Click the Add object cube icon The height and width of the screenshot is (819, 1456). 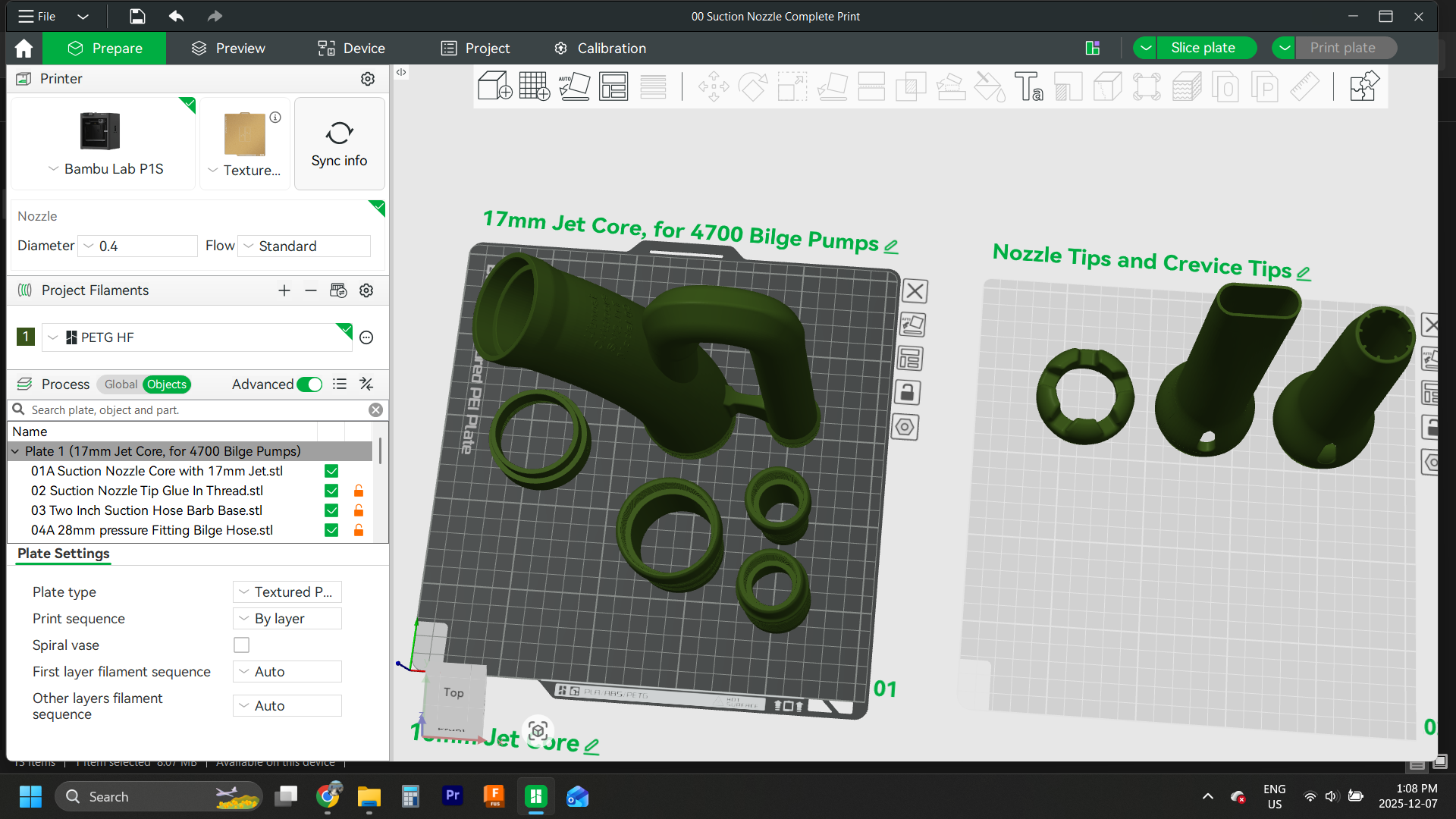click(x=494, y=86)
